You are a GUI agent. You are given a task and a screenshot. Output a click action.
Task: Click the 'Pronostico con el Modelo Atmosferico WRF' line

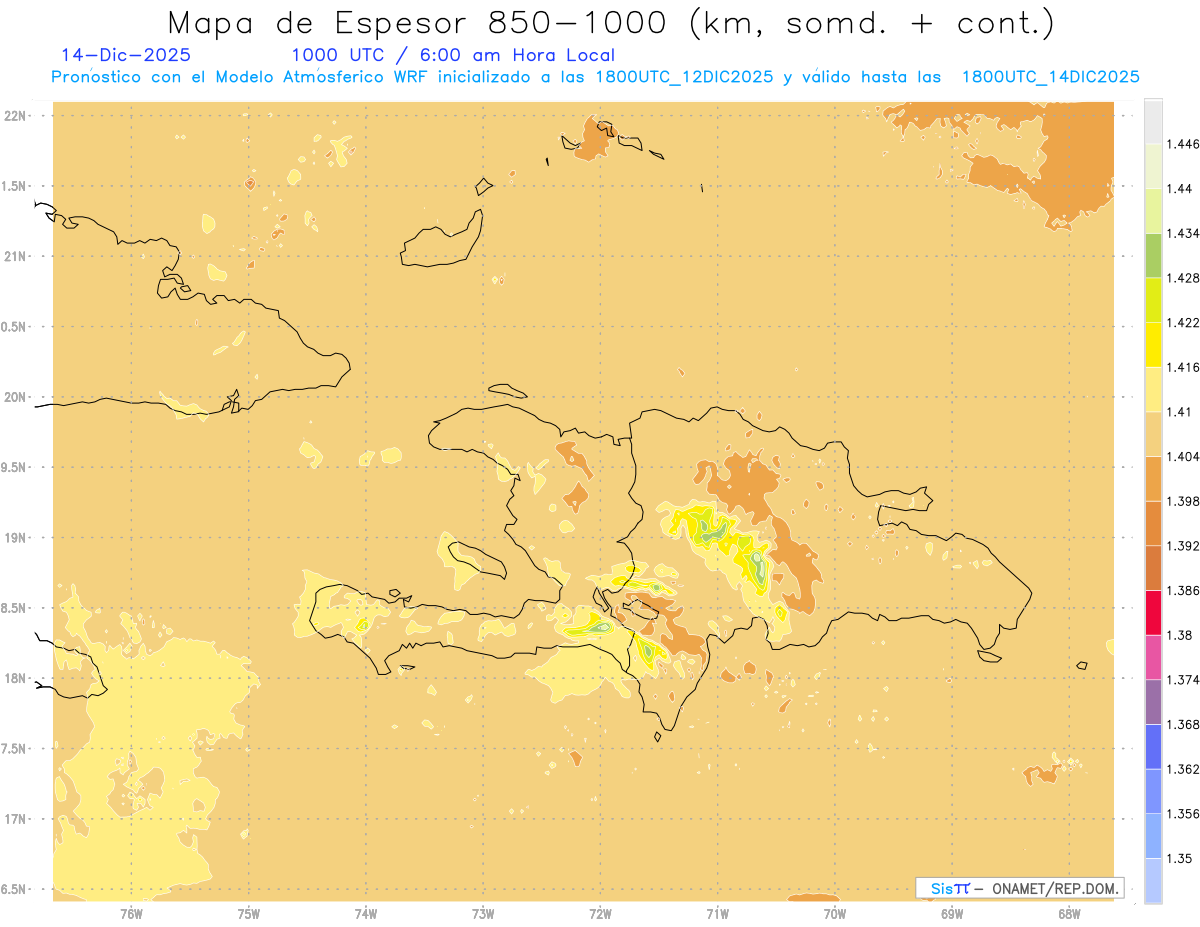(242, 77)
